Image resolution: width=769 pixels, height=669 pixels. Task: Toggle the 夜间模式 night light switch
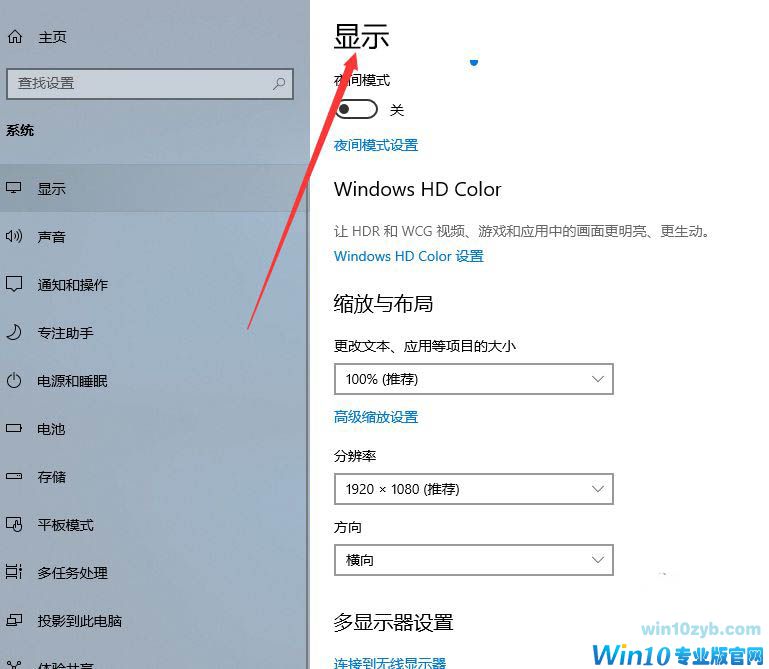[x=357, y=109]
